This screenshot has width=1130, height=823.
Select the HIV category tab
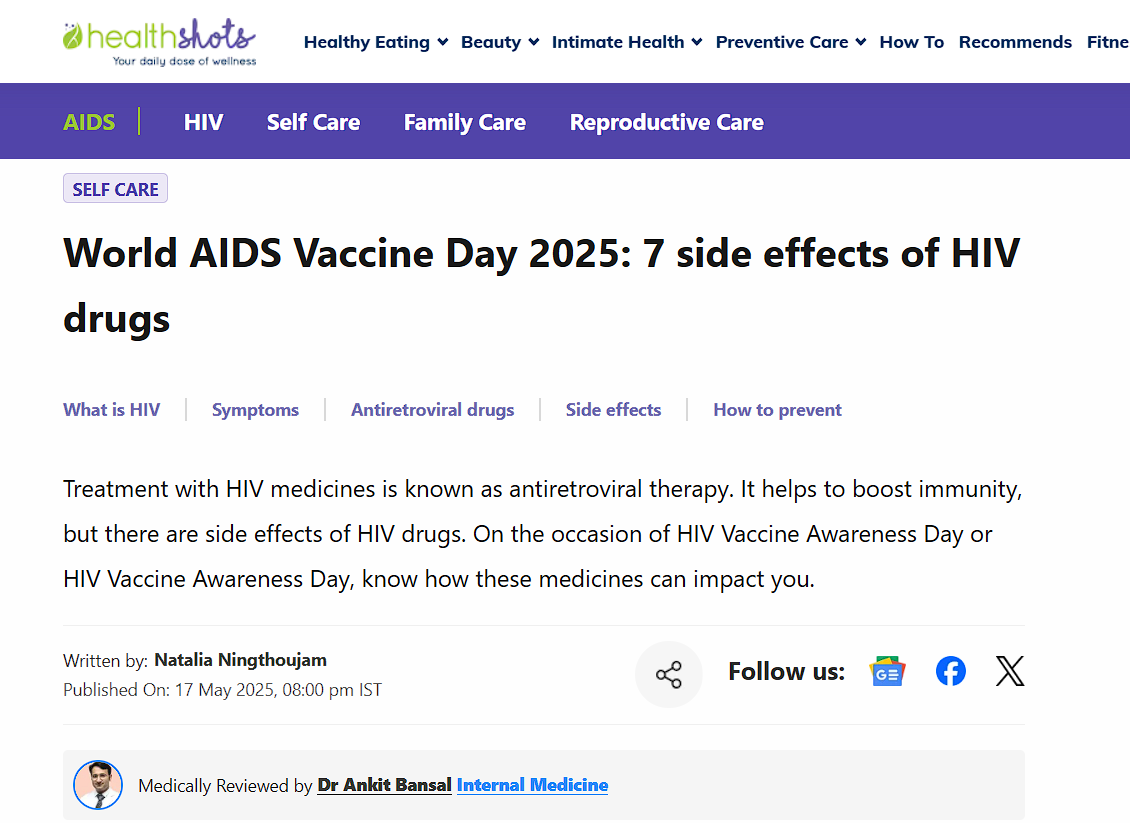pyautogui.click(x=203, y=122)
